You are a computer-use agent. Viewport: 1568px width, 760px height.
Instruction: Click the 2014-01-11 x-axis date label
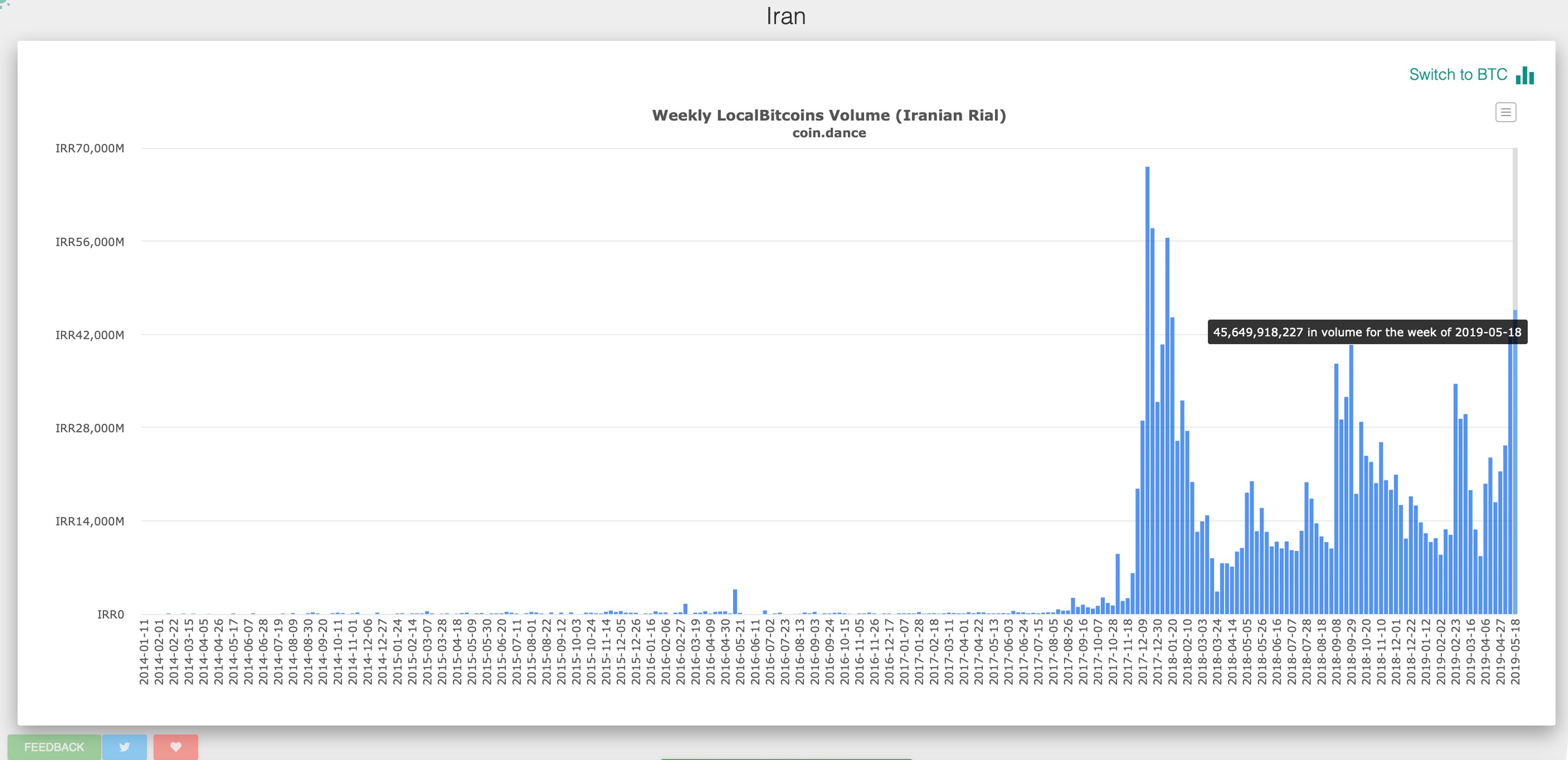pos(144,652)
